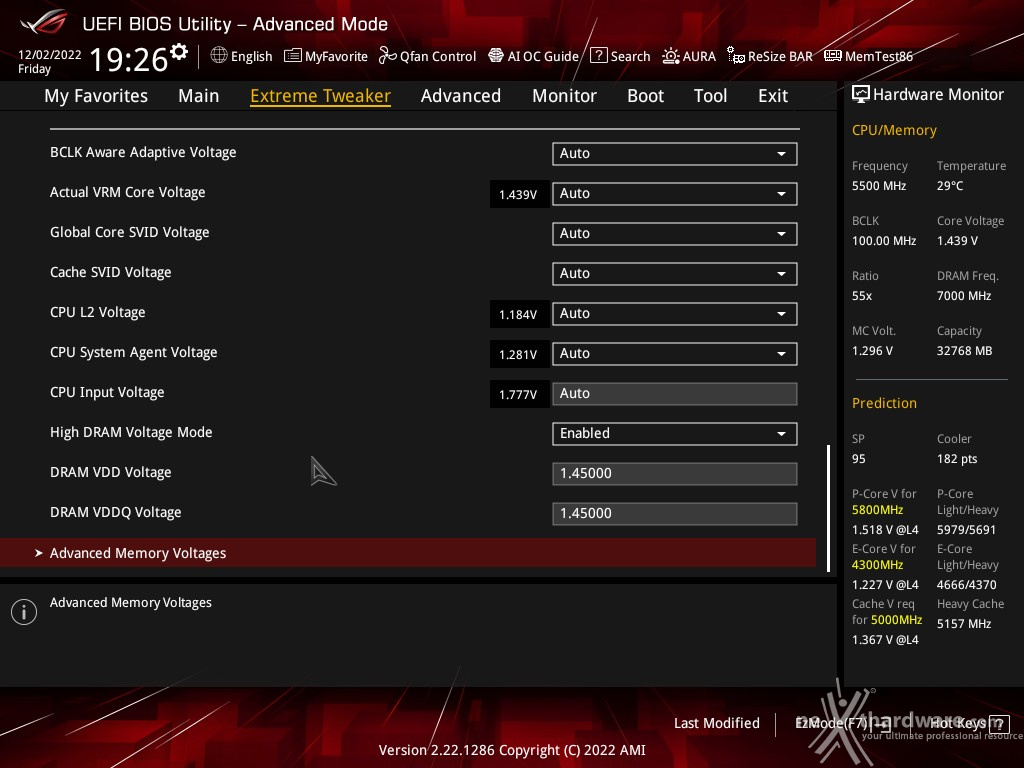Open Actual VRM Core Voltage dropdown
The image size is (1024, 768).
pyautogui.click(x=675, y=193)
